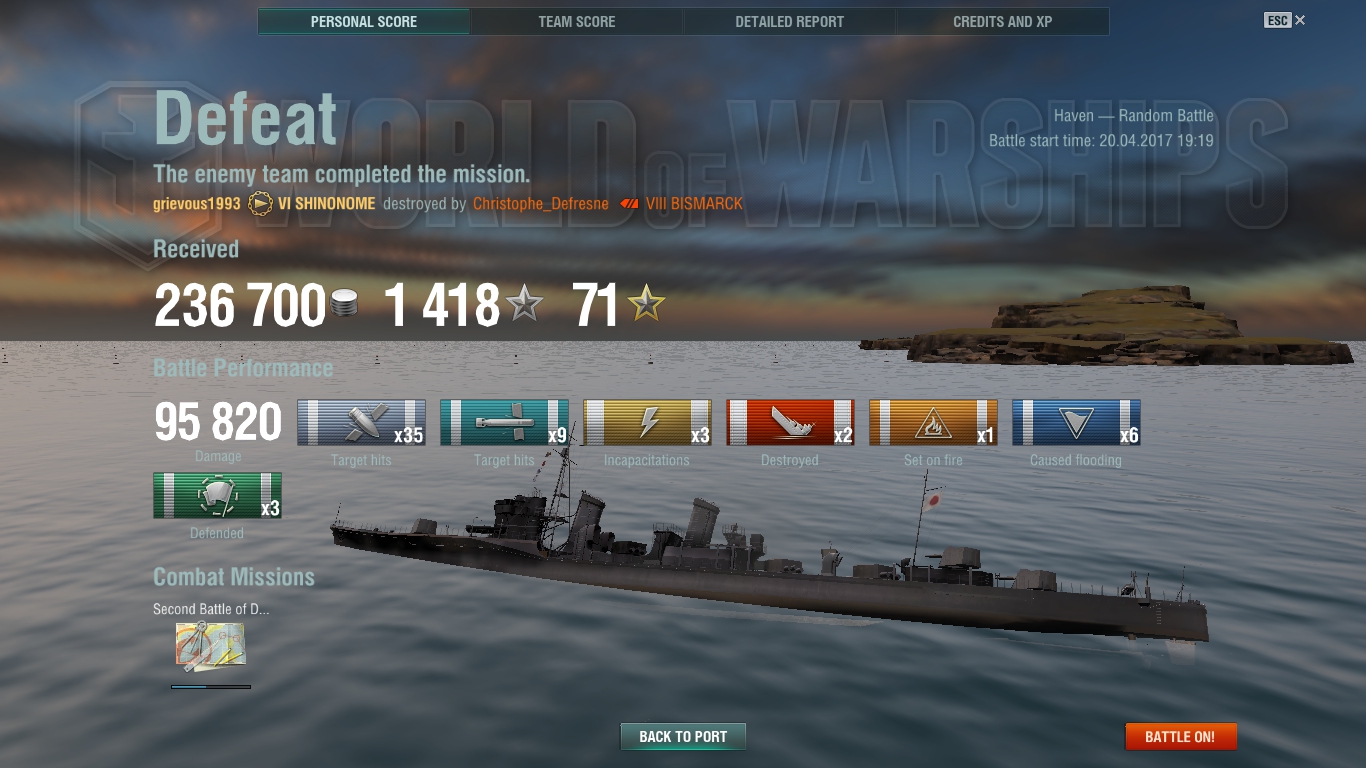The height and width of the screenshot is (768, 1366).
Task: Click the combat mission progress bar
Action: point(211,687)
